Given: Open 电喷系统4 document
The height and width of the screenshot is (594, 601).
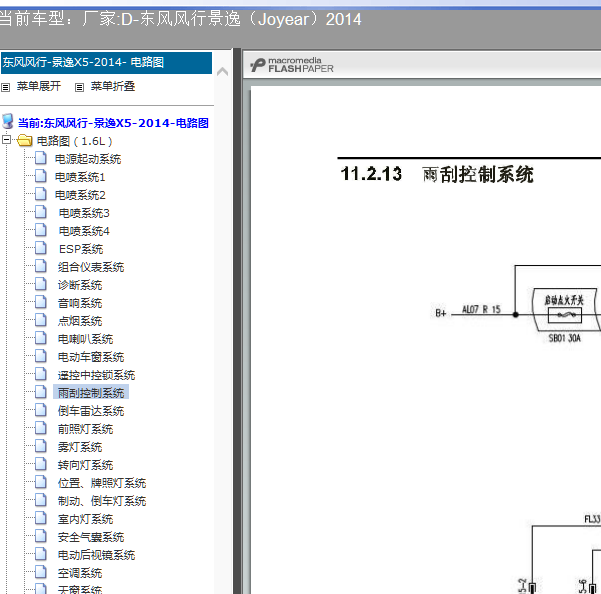Looking at the screenshot, I should click(84, 231).
